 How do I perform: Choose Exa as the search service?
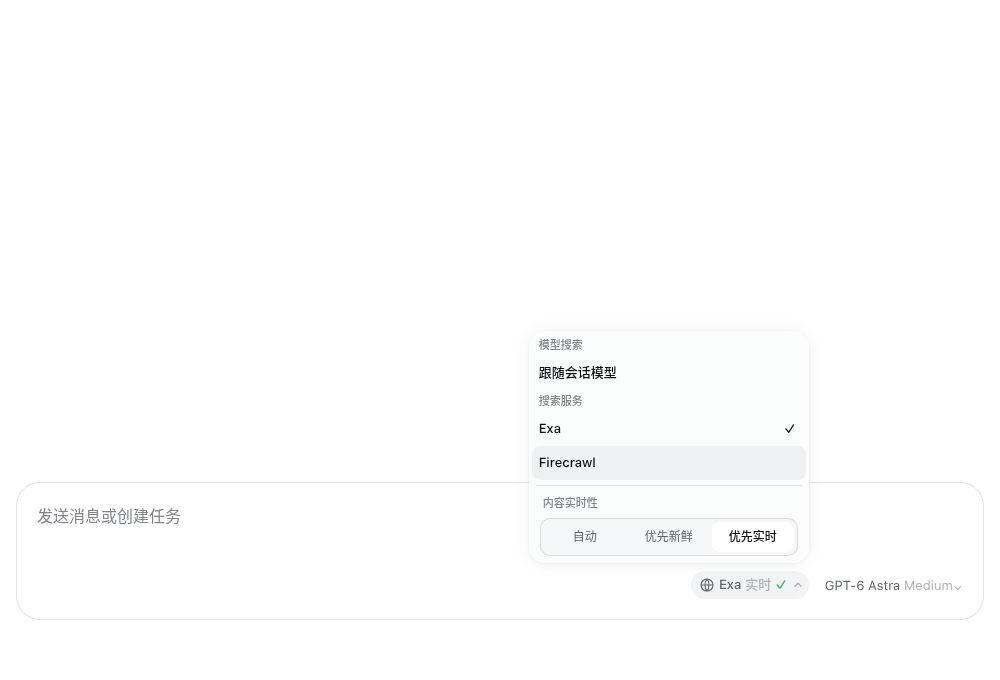click(668, 429)
